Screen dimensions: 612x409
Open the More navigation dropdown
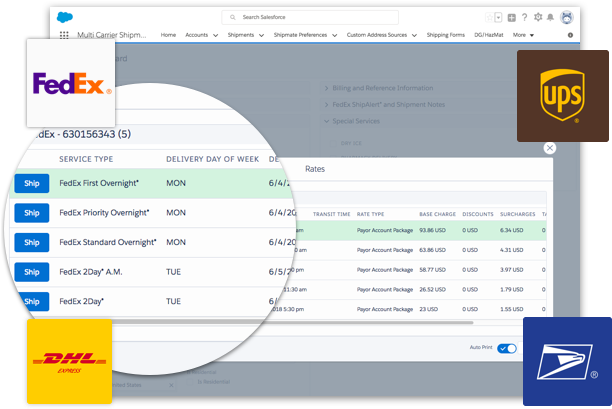[523, 35]
